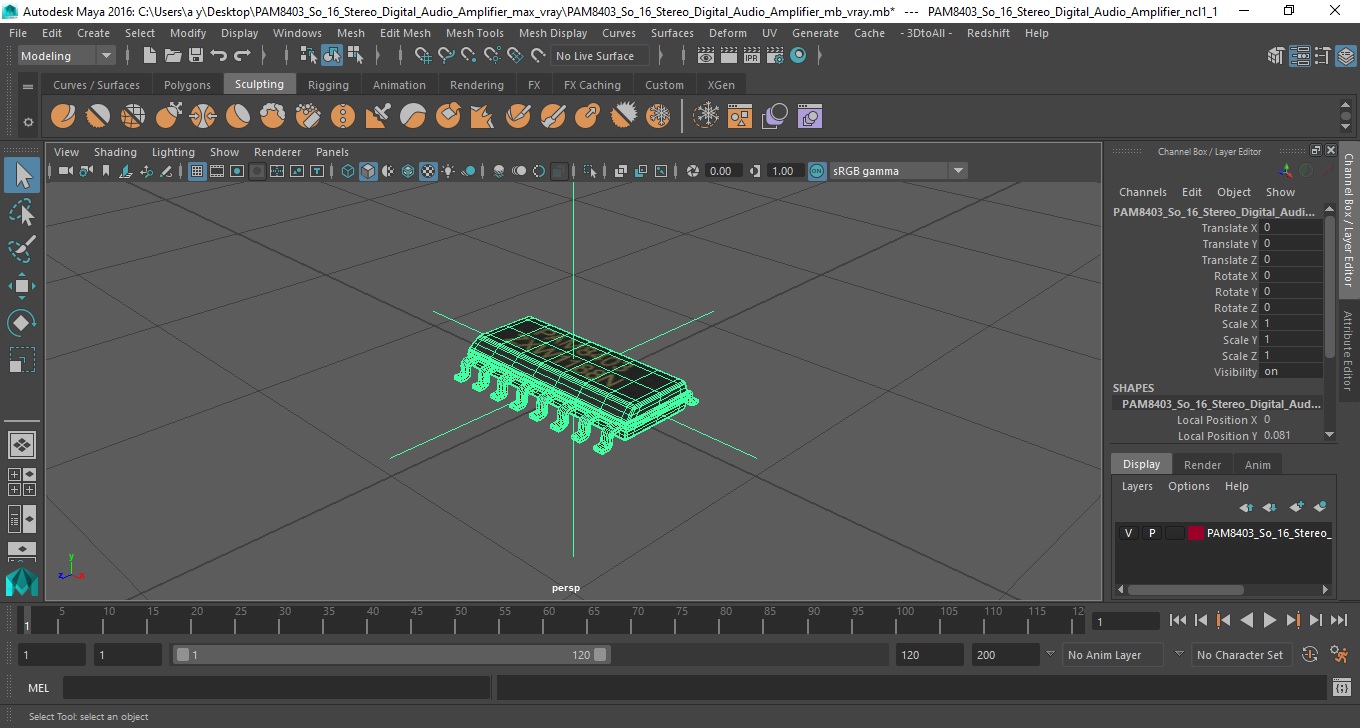The height and width of the screenshot is (728, 1360).
Task: Click the shelf settings gear icon
Action: click(28, 121)
